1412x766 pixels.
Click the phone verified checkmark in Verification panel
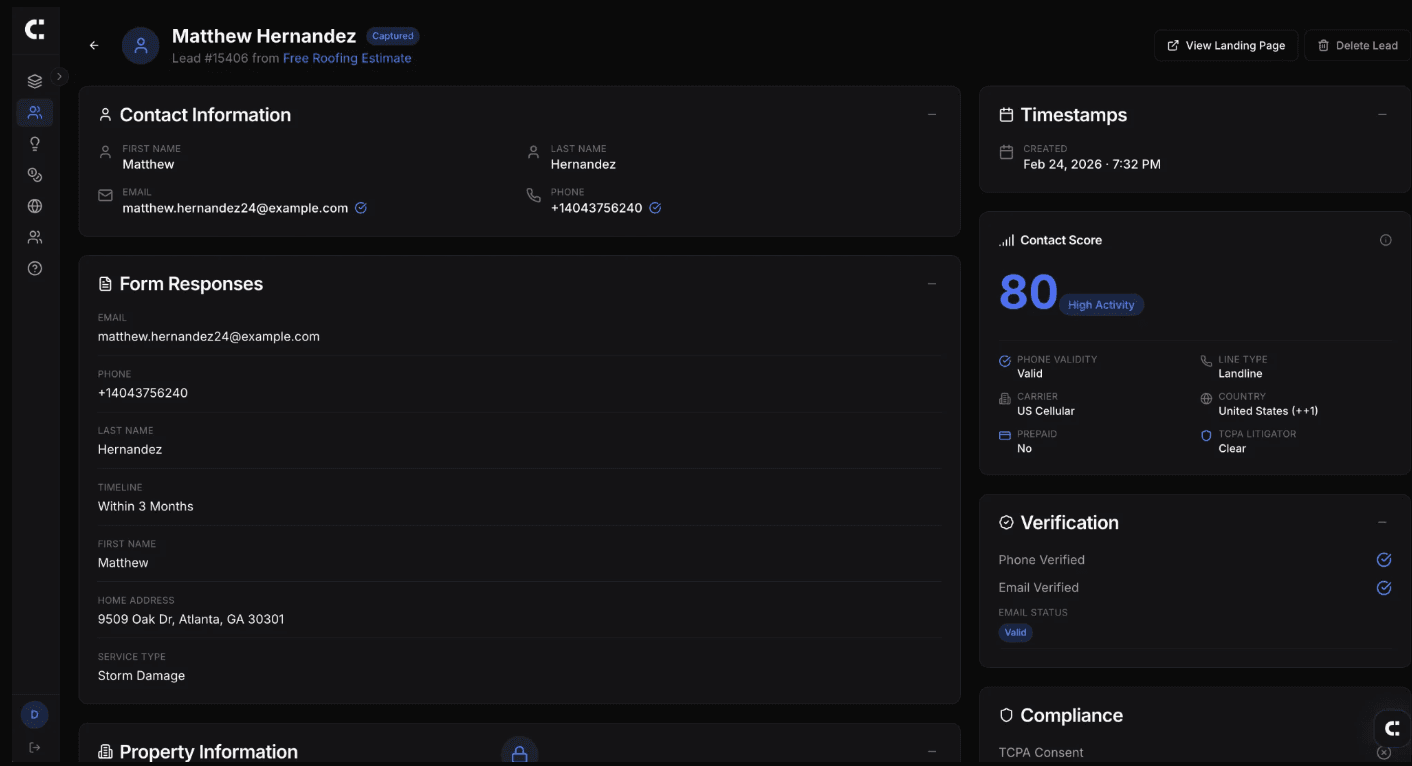pyautogui.click(x=1383, y=559)
